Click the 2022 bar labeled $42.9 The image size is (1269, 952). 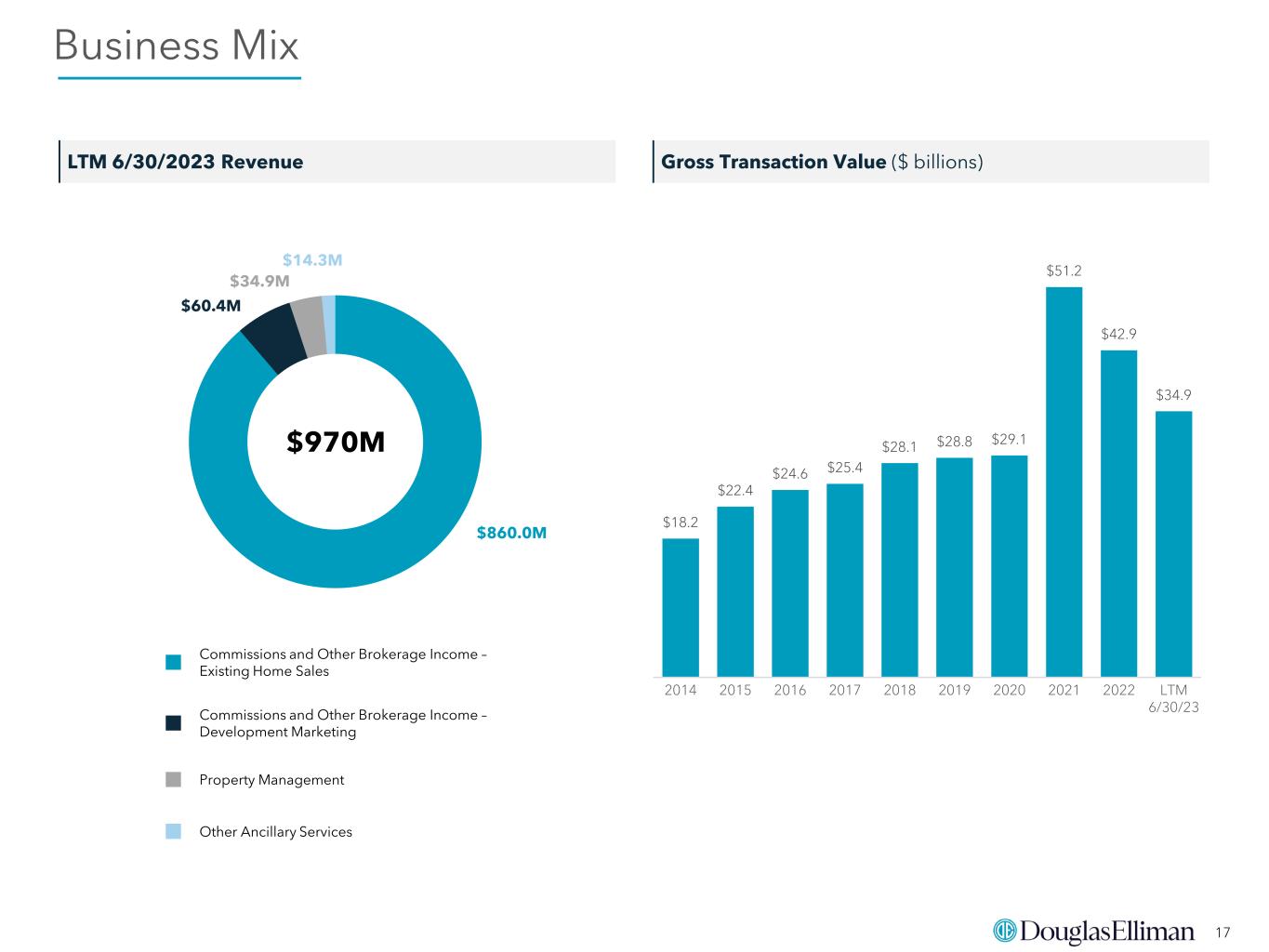click(1118, 513)
